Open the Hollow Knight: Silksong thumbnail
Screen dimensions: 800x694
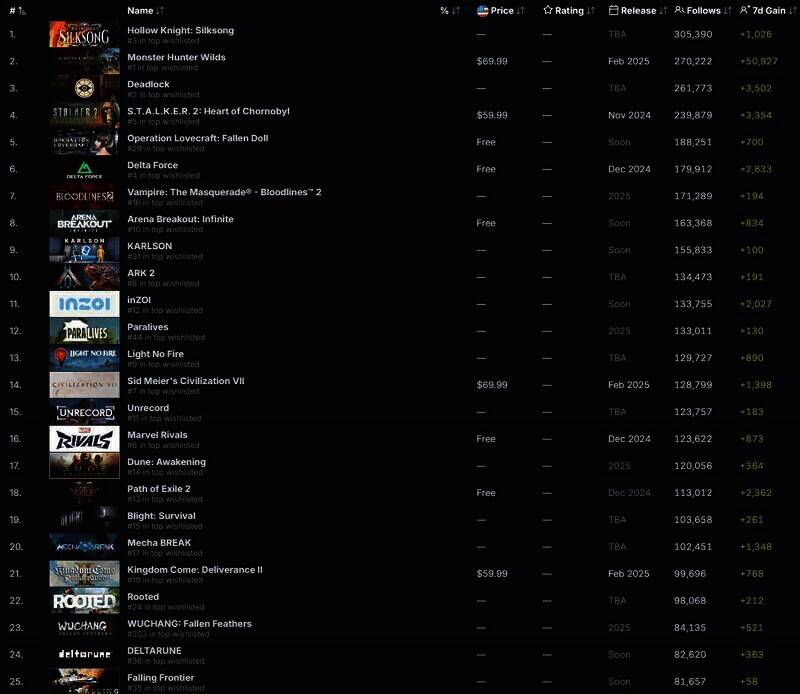pyautogui.click(x=84, y=34)
